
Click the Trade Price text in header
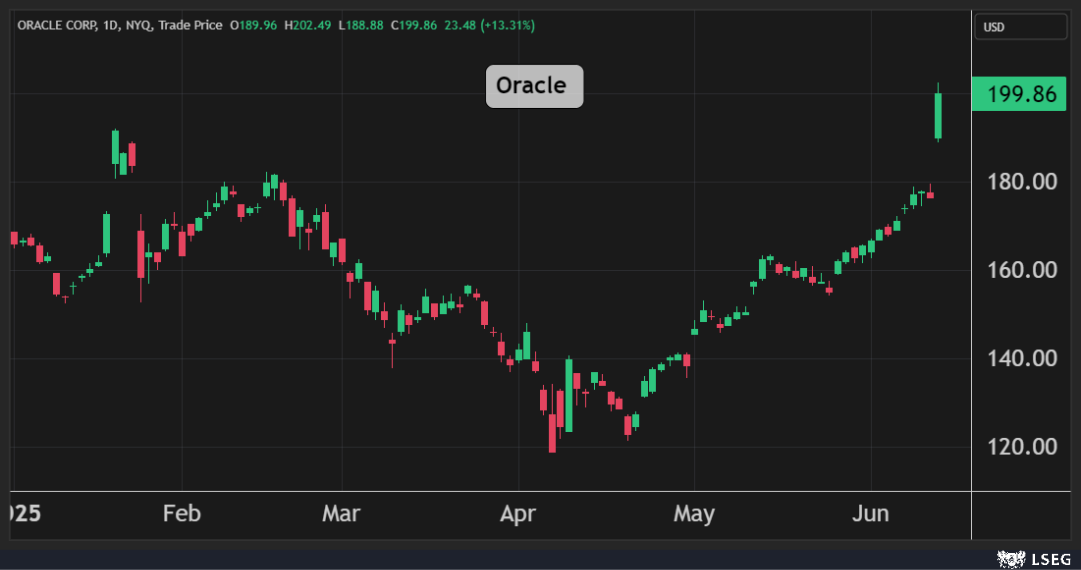pyautogui.click(x=189, y=25)
